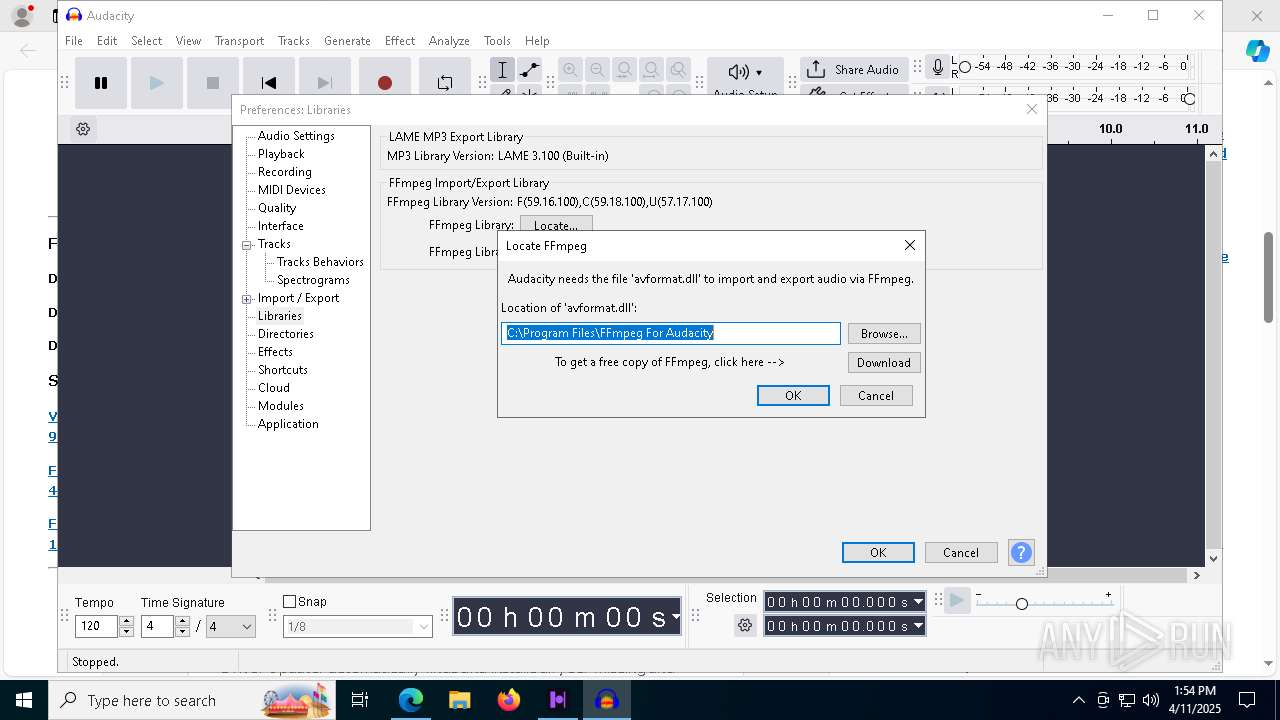Screen dimensions: 1280x720
Task: Click Fit Project to Width zoom icon
Action: tap(651, 69)
